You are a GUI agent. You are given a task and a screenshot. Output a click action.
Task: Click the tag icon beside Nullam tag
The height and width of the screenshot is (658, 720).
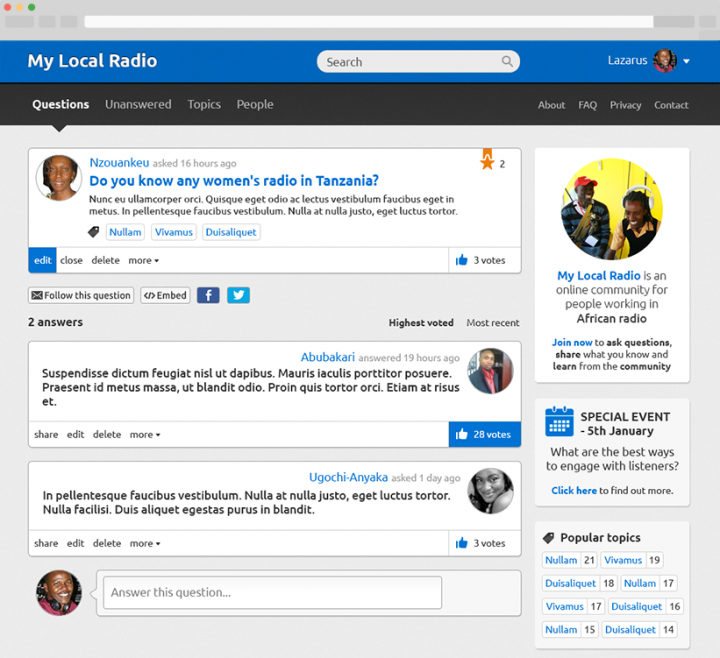(94, 232)
